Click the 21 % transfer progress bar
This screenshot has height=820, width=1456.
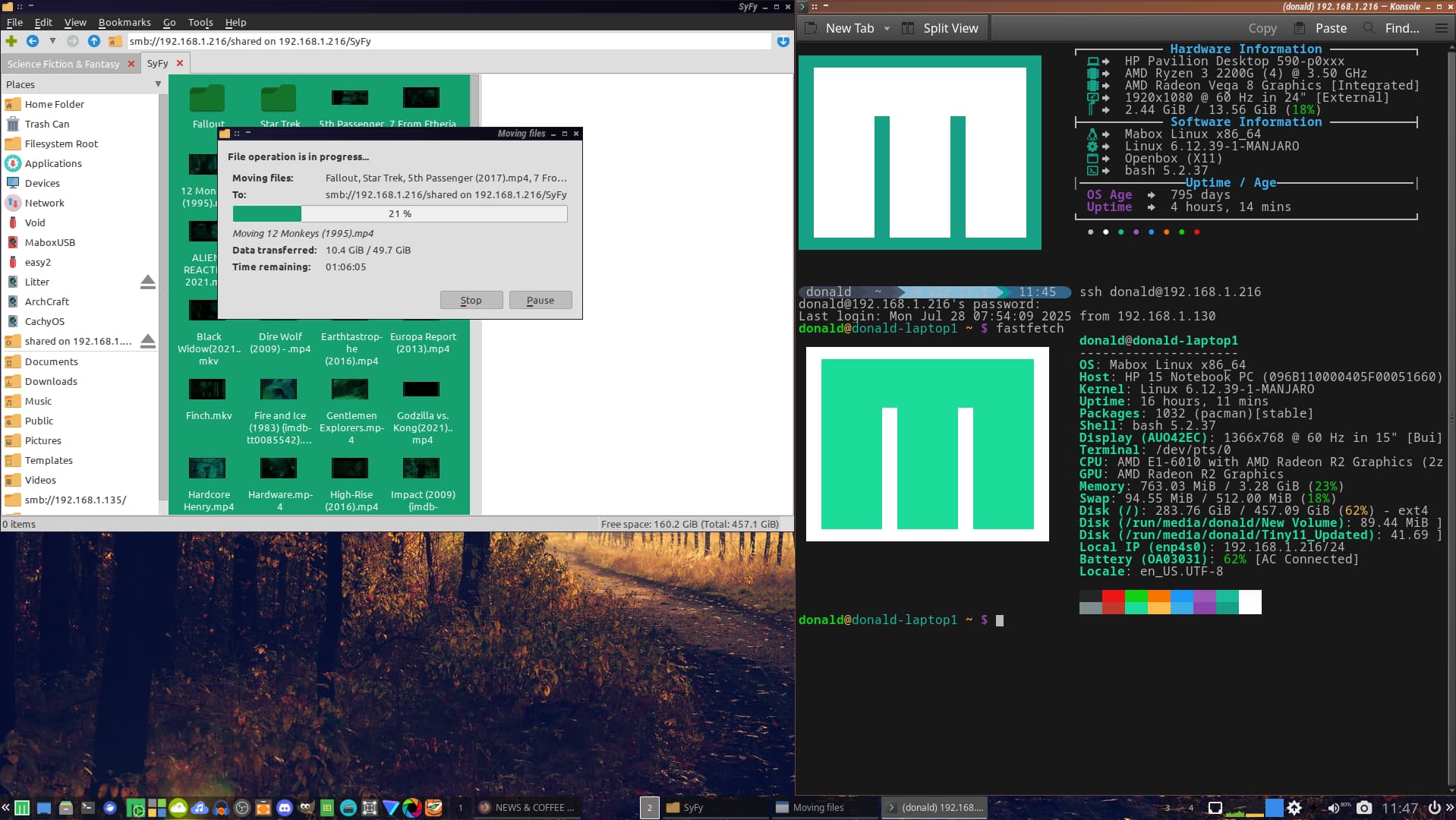399,214
